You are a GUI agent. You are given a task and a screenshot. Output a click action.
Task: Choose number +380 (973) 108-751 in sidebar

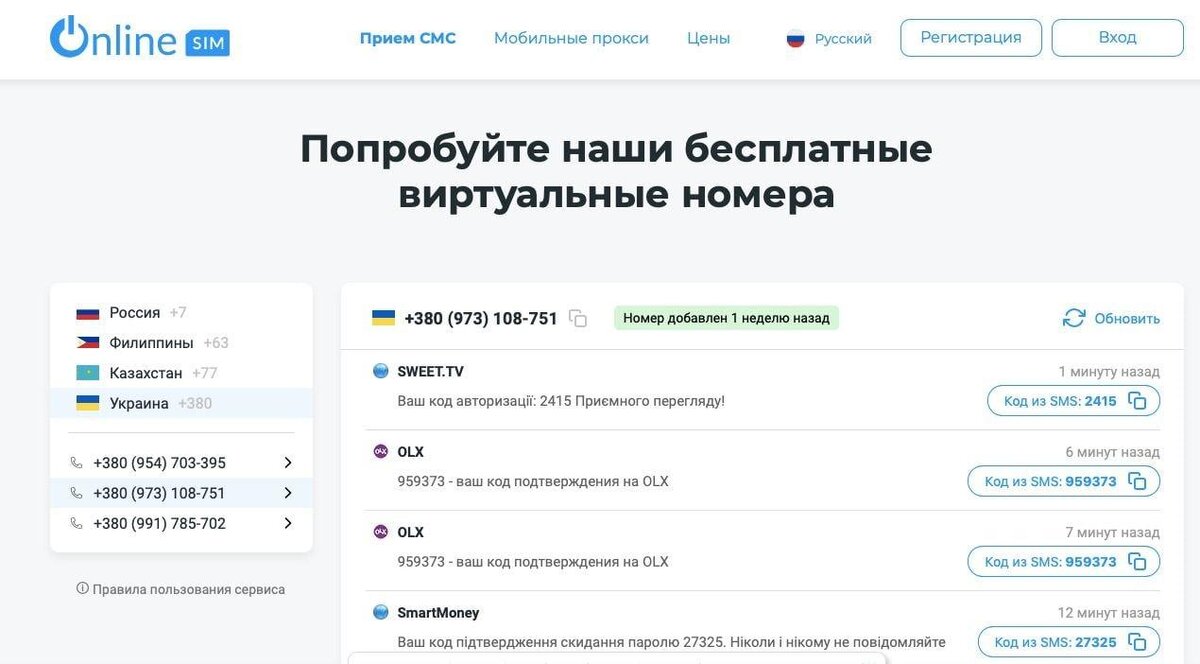pos(181,493)
